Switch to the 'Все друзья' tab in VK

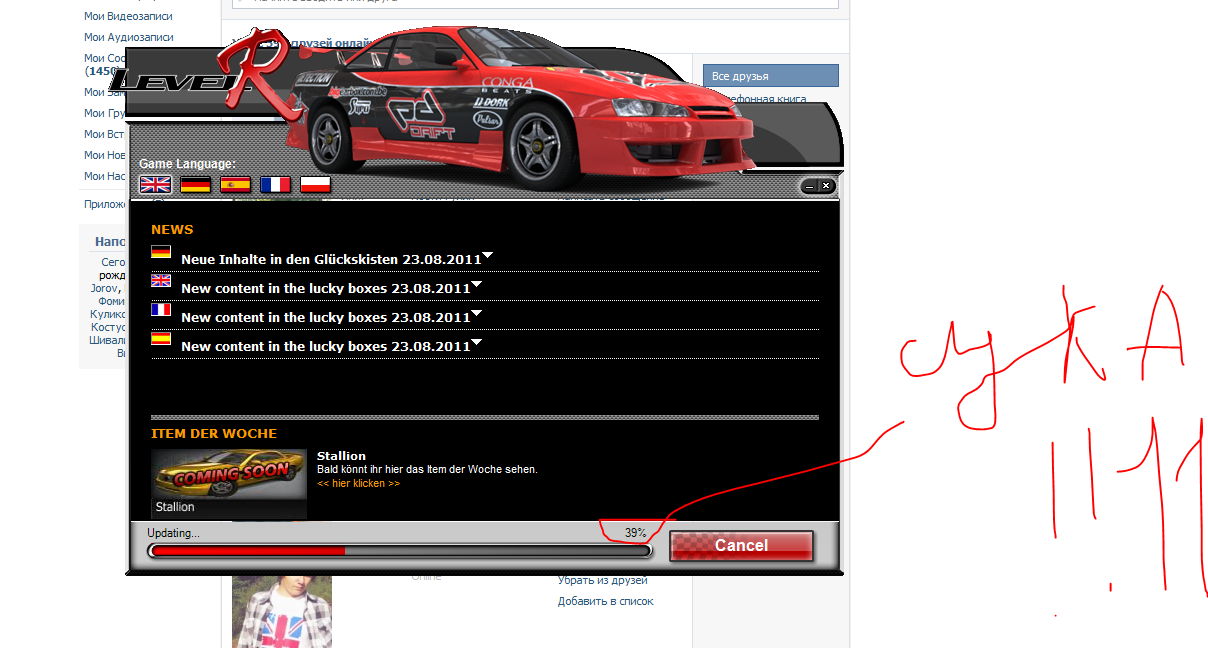coord(770,76)
